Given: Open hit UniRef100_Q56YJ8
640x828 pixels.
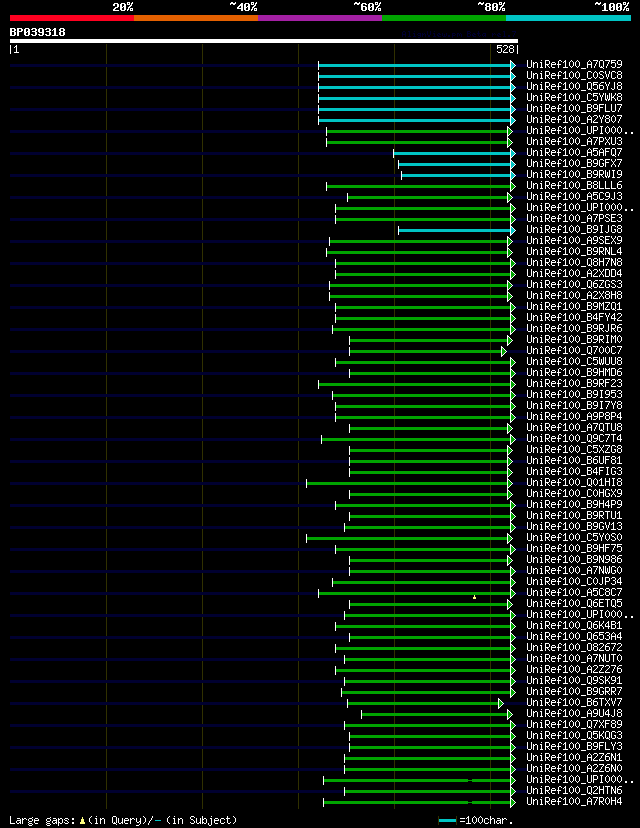Looking at the screenshot, I should [574, 87].
